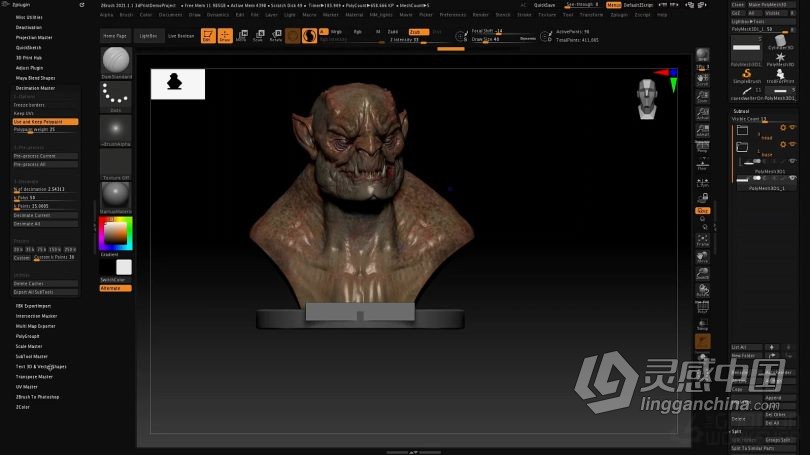Pick a color in the color picker square
810x455 pixels.
(x=116, y=233)
